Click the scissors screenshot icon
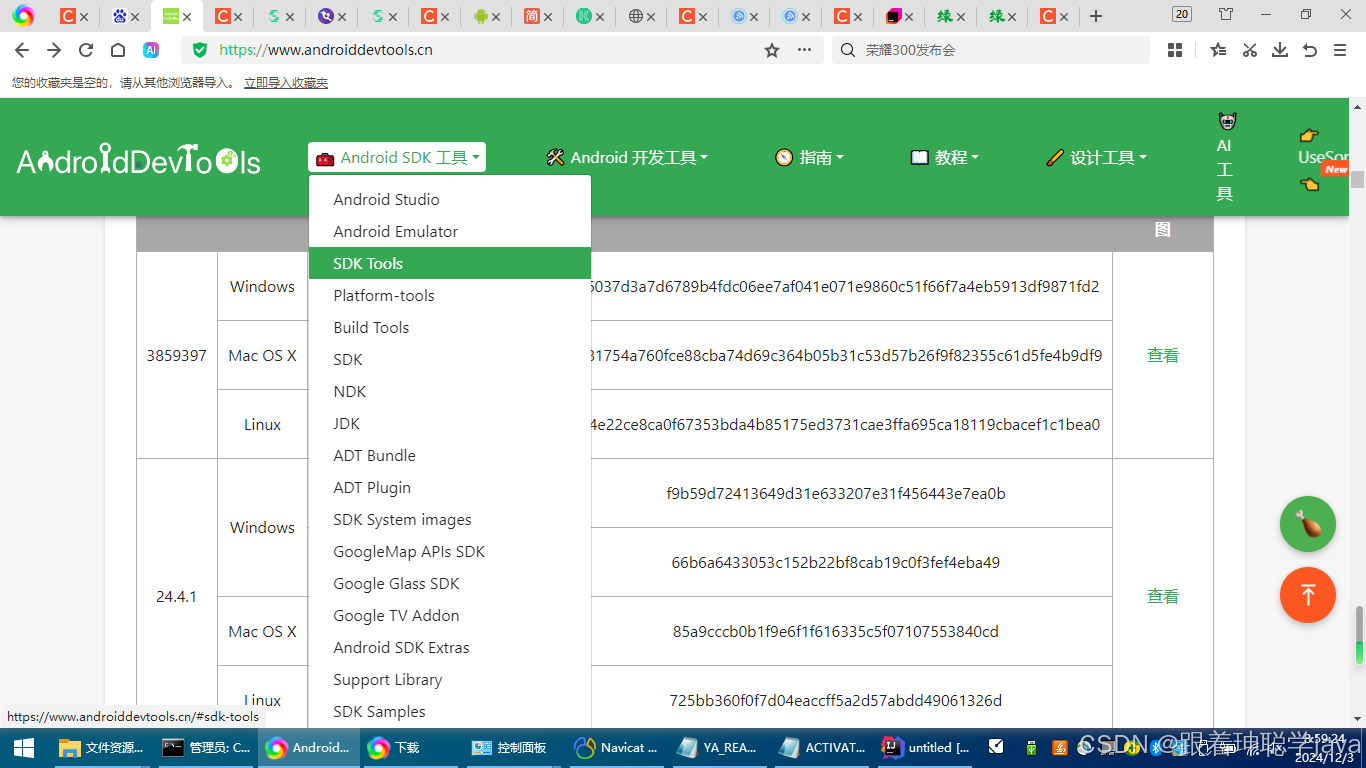 1249,50
